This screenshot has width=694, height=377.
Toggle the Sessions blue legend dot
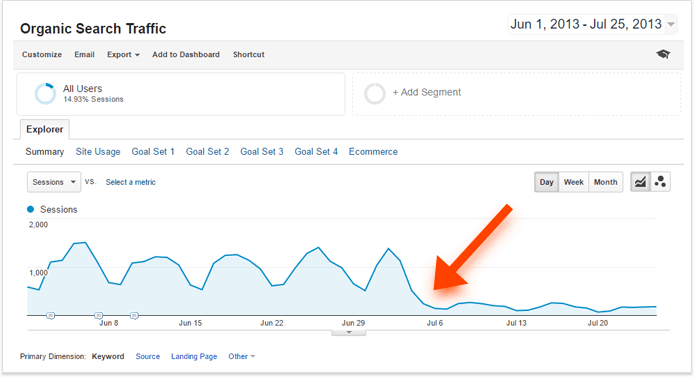point(31,209)
